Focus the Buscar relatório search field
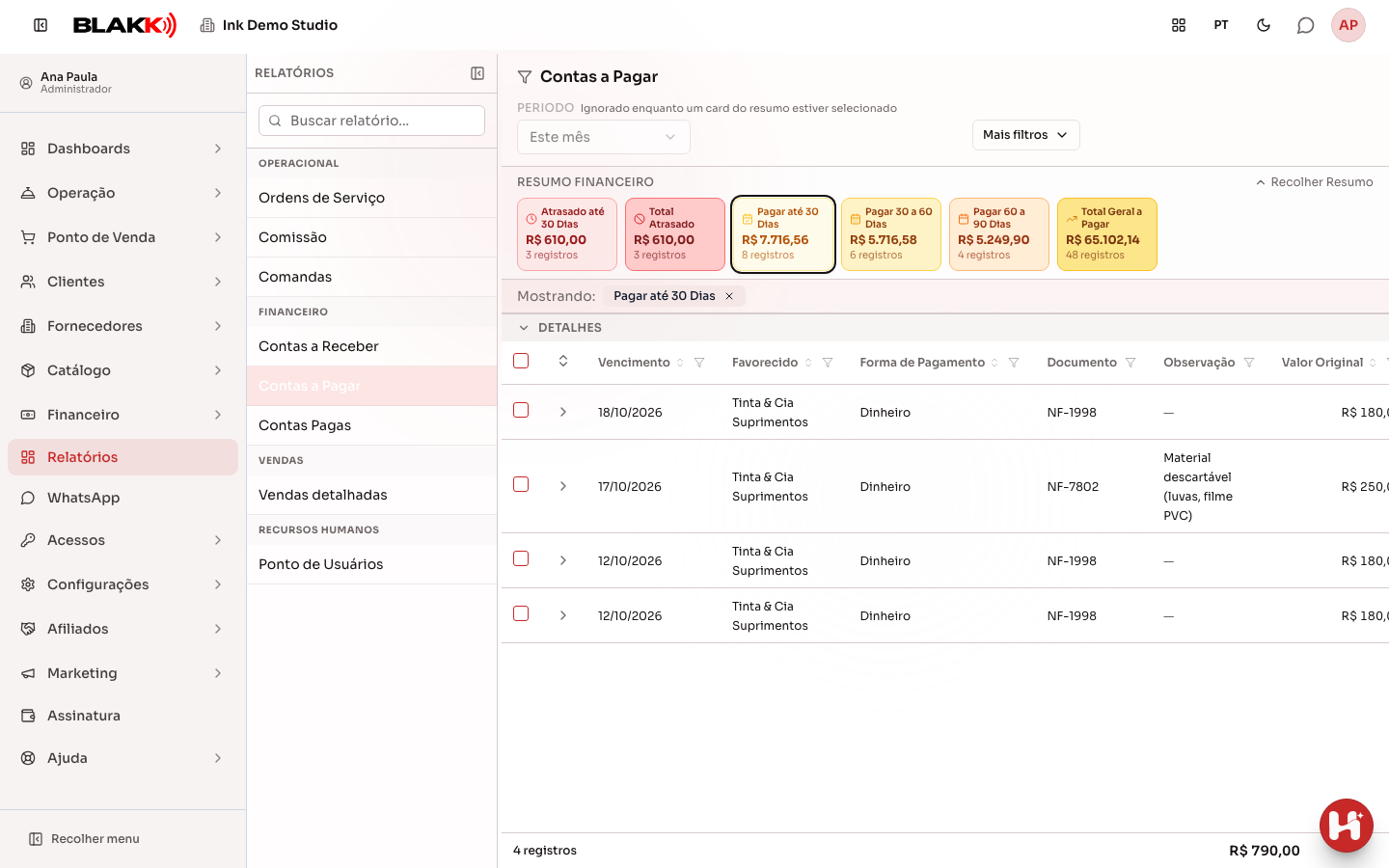1389x868 pixels. [x=371, y=121]
